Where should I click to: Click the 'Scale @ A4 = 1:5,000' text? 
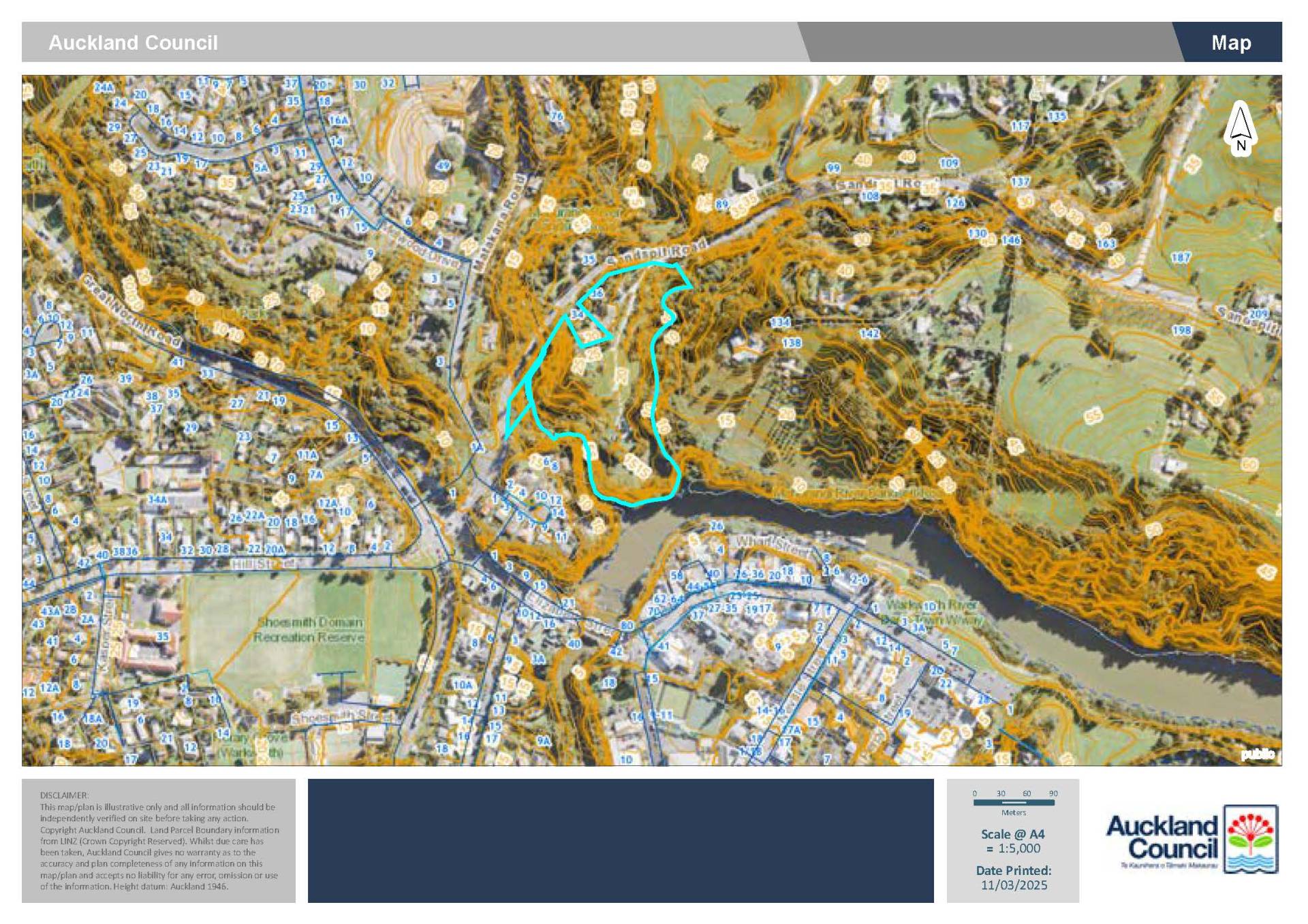coord(1012,841)
